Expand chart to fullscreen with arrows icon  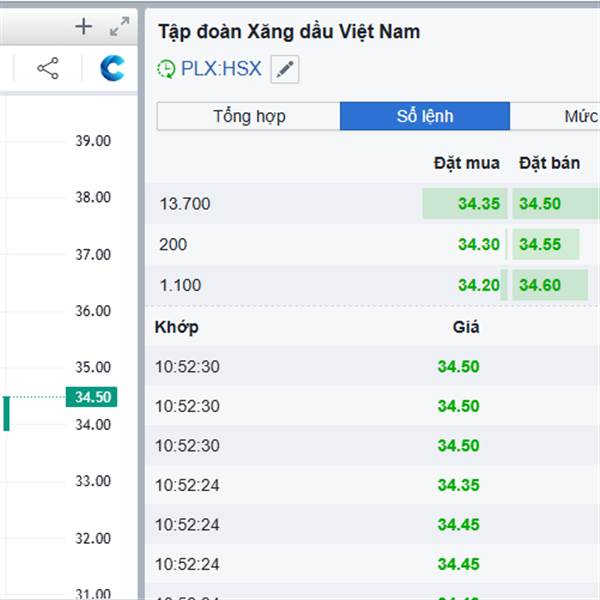coord(119,27)
